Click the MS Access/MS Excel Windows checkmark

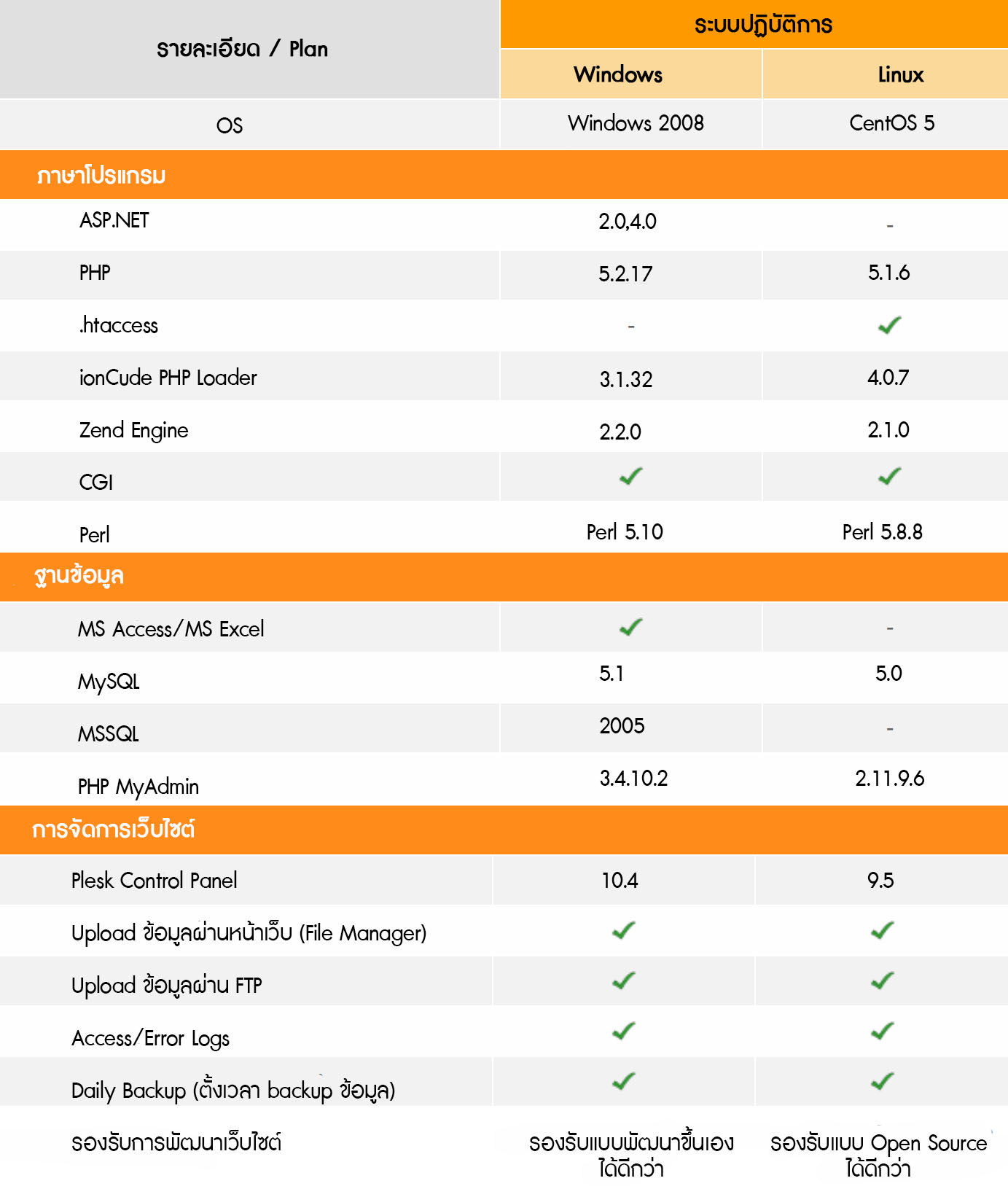[x=630, y=627]
